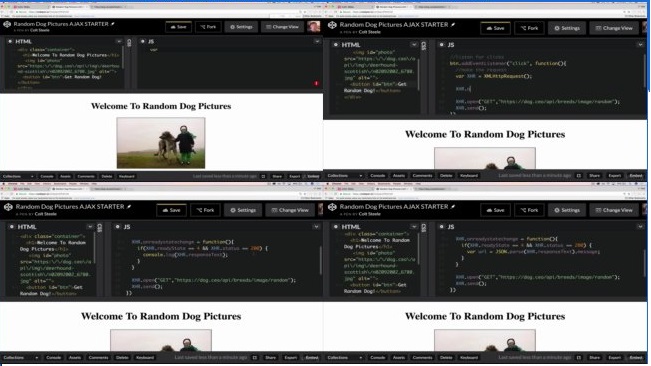Open JS gear in the console.log pen

(117, 227)
